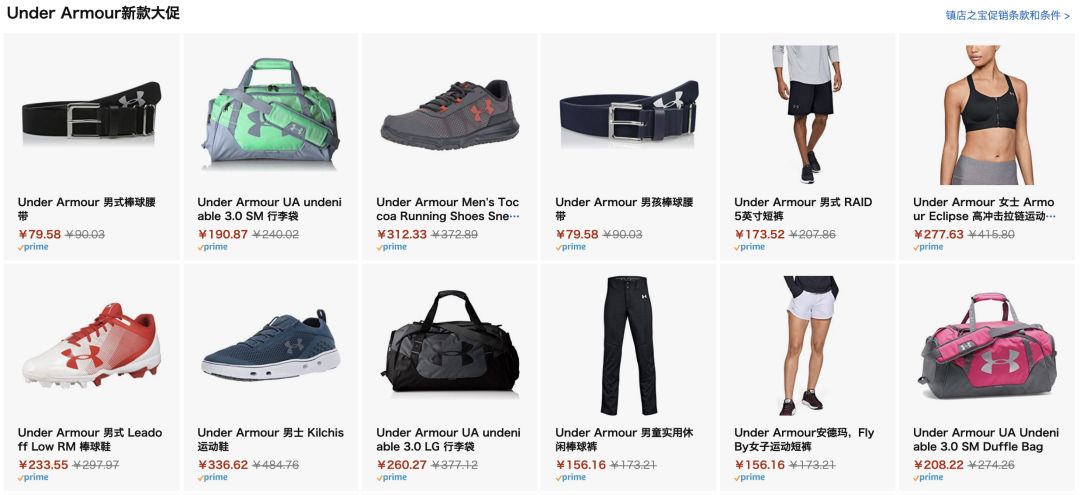Screen dimensions: 1080x495
Task: Open the Armour Eclipse sports bra photo
Action: [987, 114]
